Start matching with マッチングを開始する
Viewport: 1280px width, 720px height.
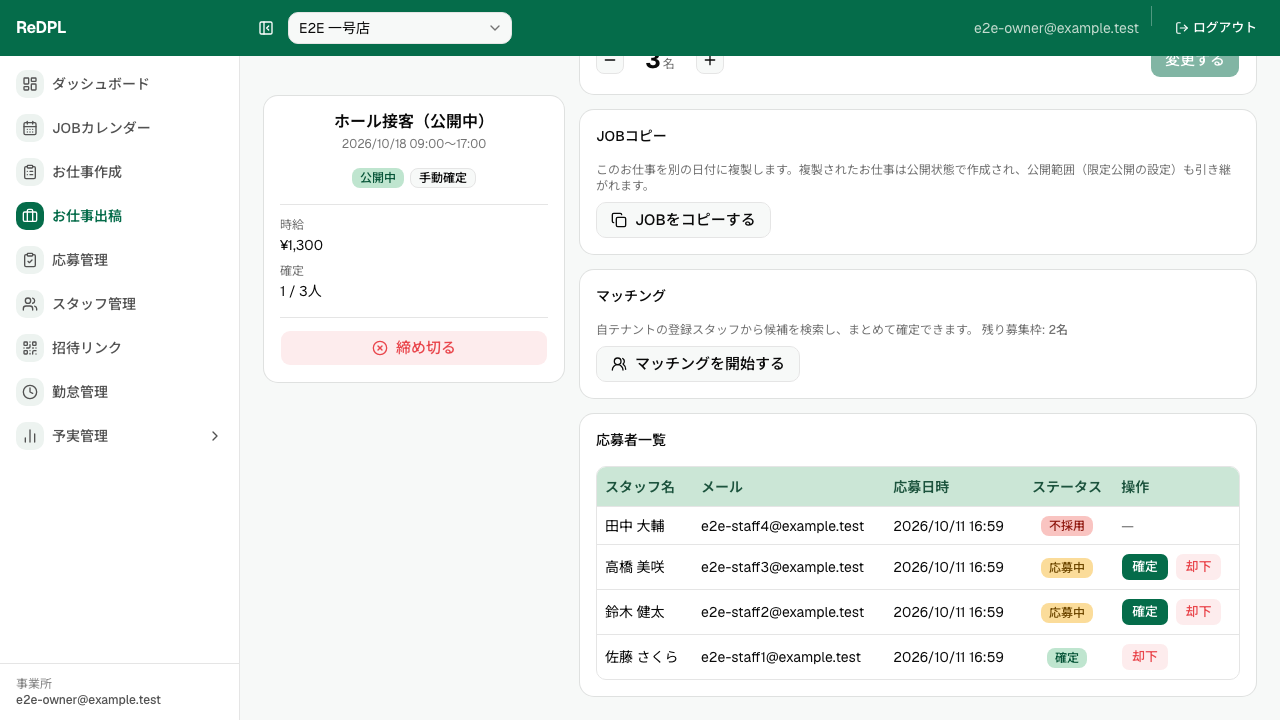coord(698,364)
